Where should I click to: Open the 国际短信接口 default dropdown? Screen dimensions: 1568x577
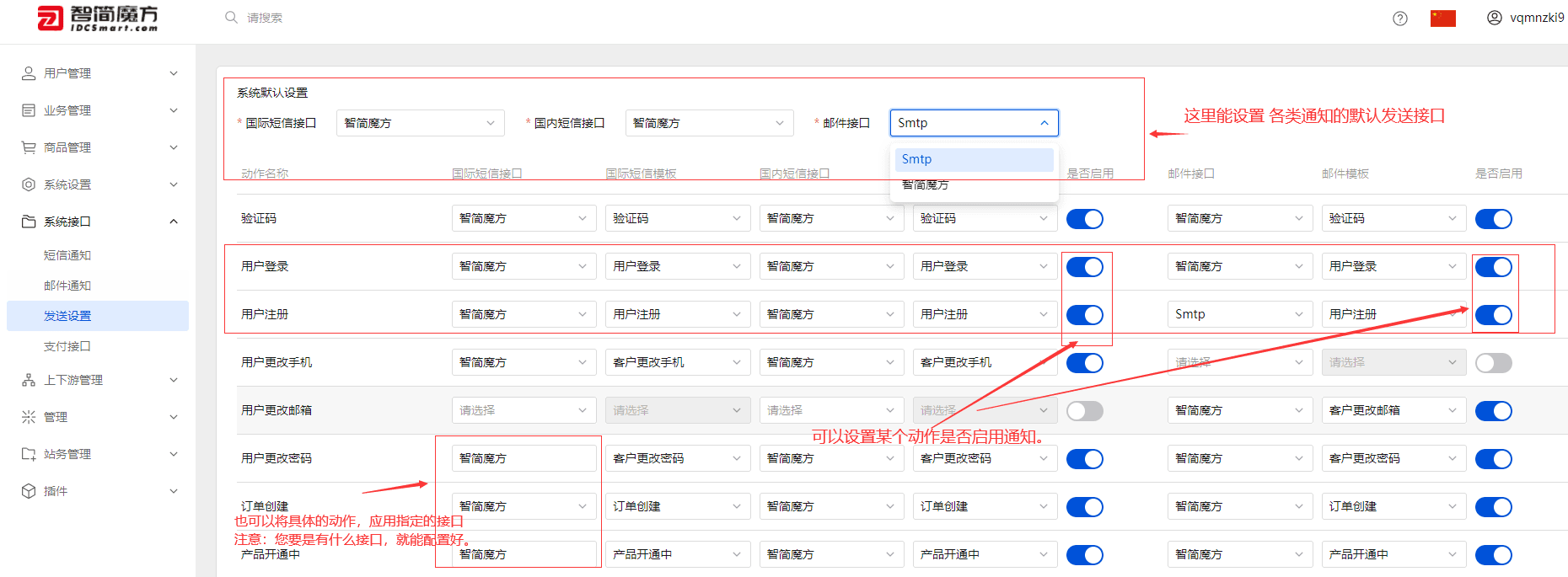pyautogui.click(x=420, y=123)
